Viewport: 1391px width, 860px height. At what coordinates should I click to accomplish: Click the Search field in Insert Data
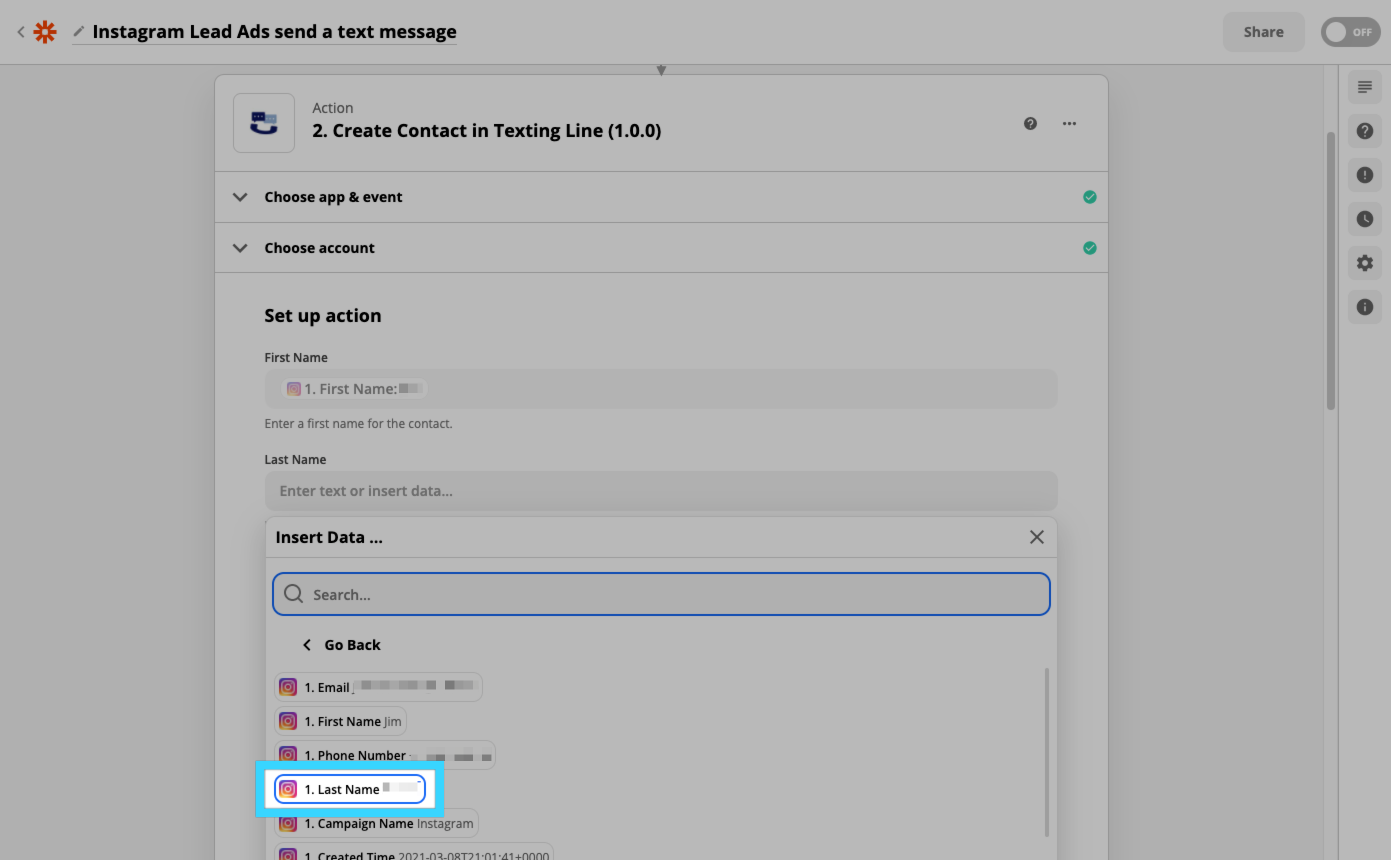click(661, 593)
